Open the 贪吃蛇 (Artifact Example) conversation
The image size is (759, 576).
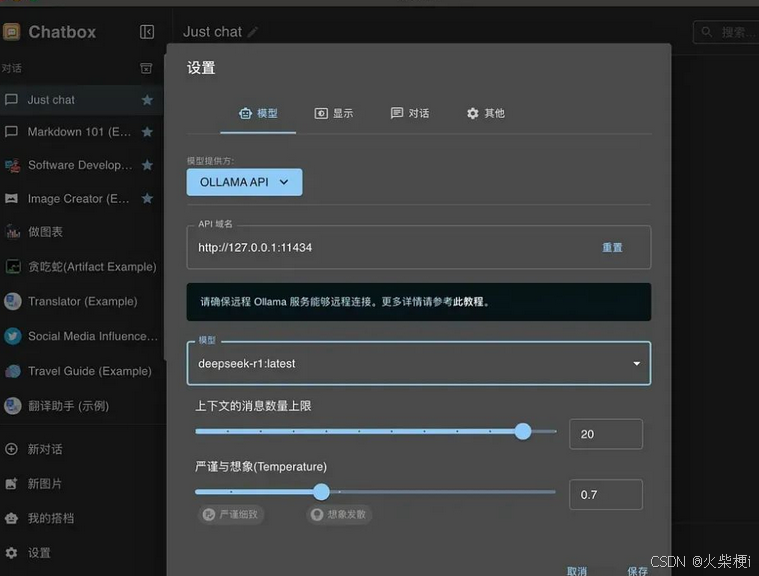[81, 267]
